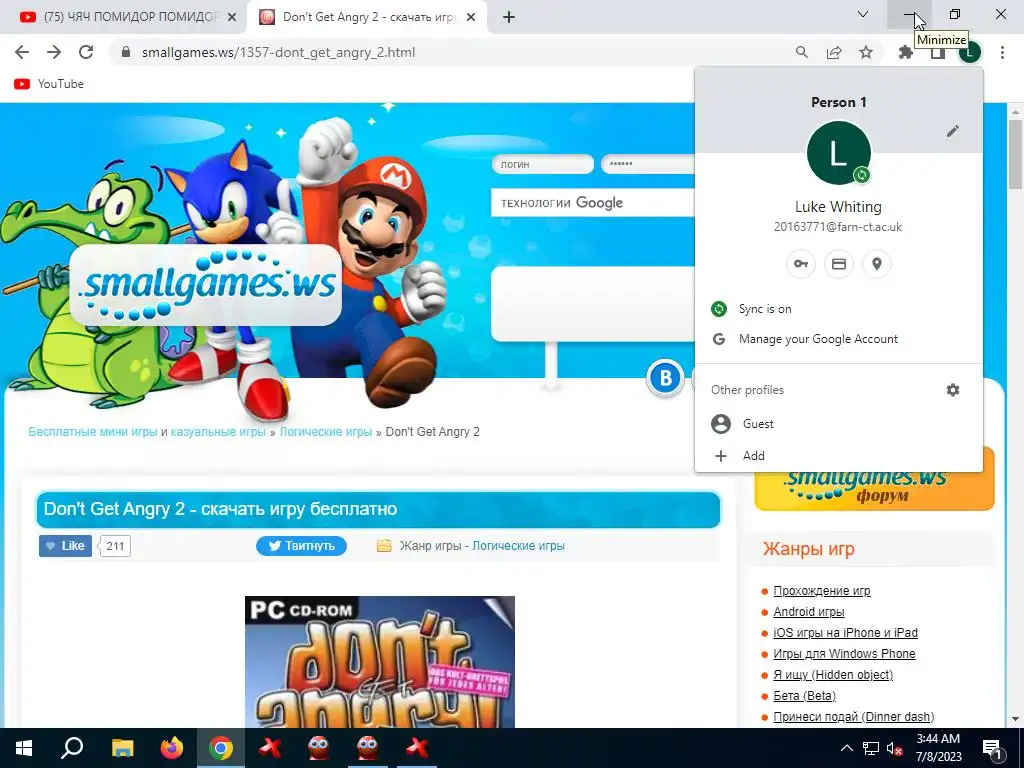
Task: Close the profile menu via the avatar button
Action: click(970, 52)
